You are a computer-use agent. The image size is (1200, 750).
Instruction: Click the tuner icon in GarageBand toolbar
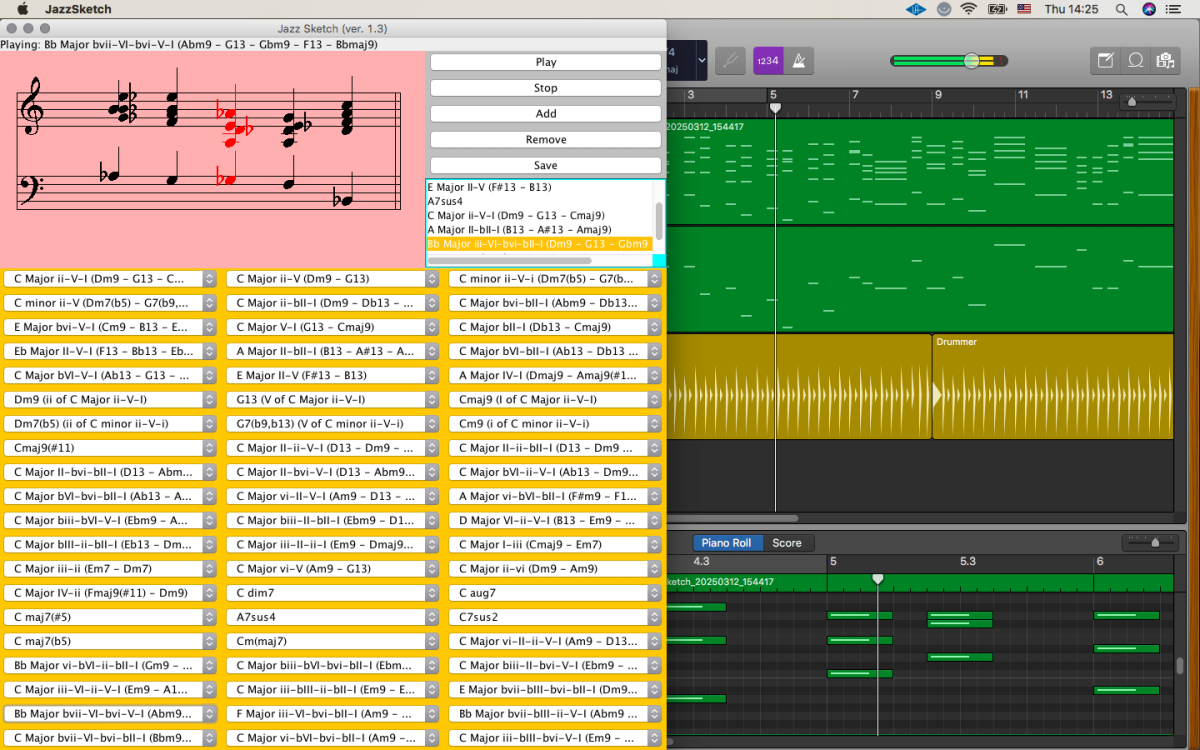click(731, 60)
